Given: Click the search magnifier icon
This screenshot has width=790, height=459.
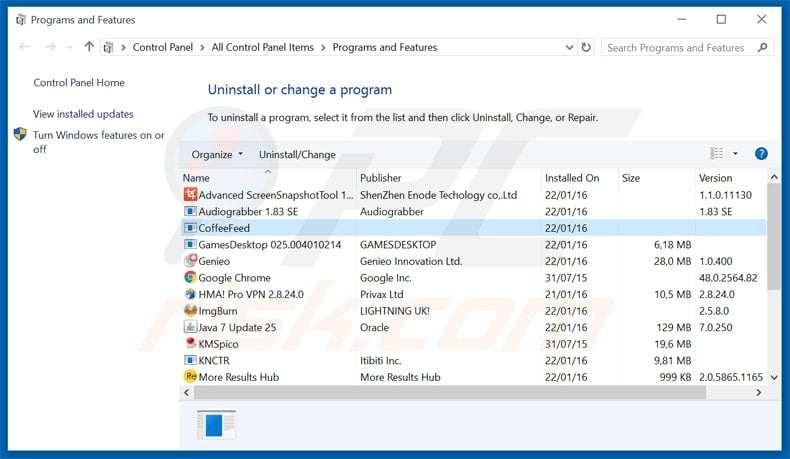Looking at the screenshot, I should [x=762, y=47].
